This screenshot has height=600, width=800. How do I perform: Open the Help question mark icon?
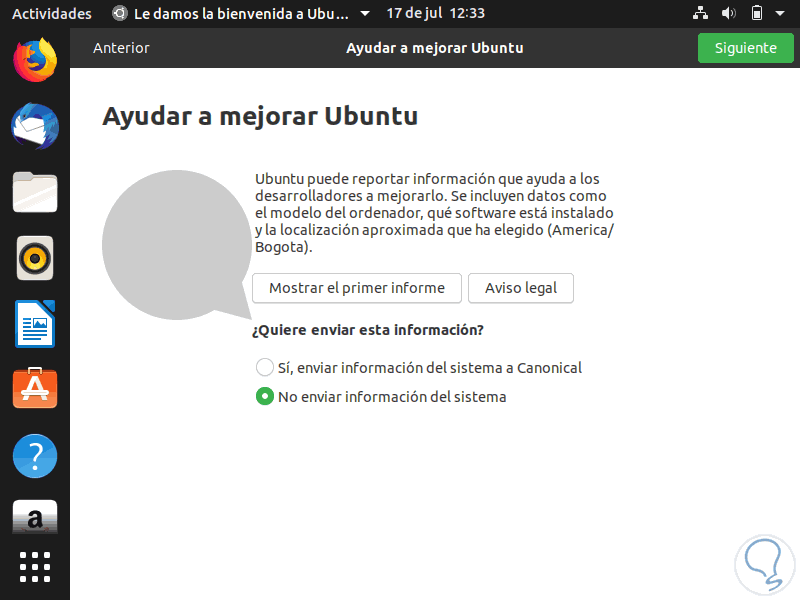35,456
